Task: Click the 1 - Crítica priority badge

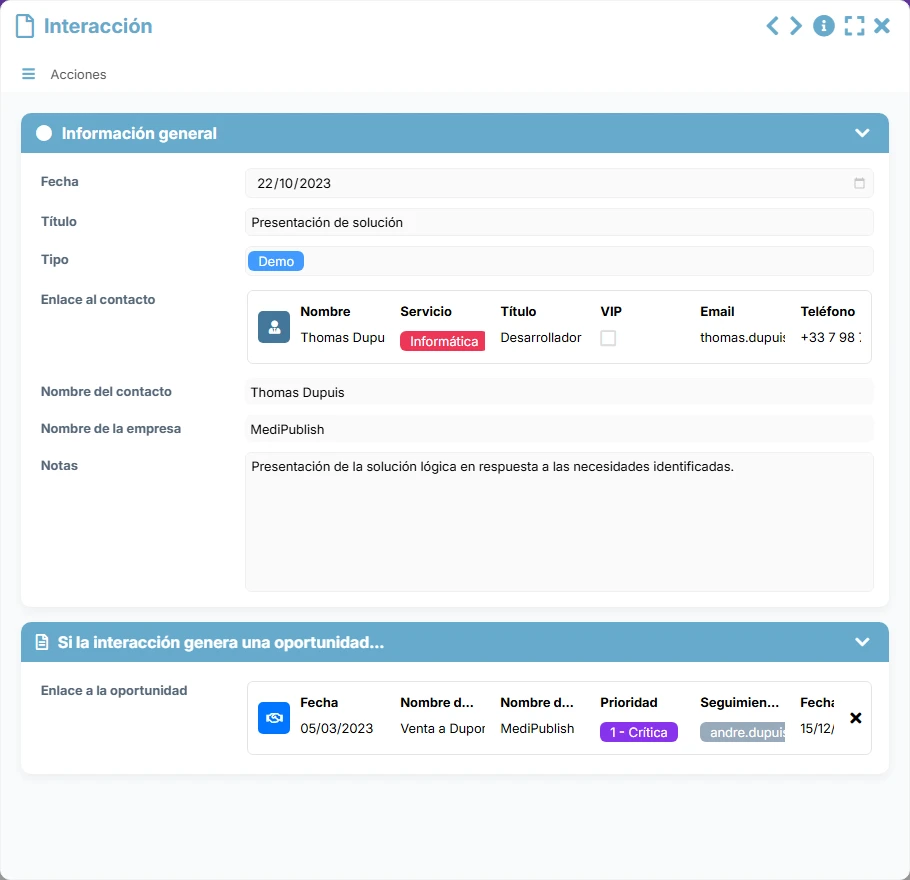Action: 638,732
